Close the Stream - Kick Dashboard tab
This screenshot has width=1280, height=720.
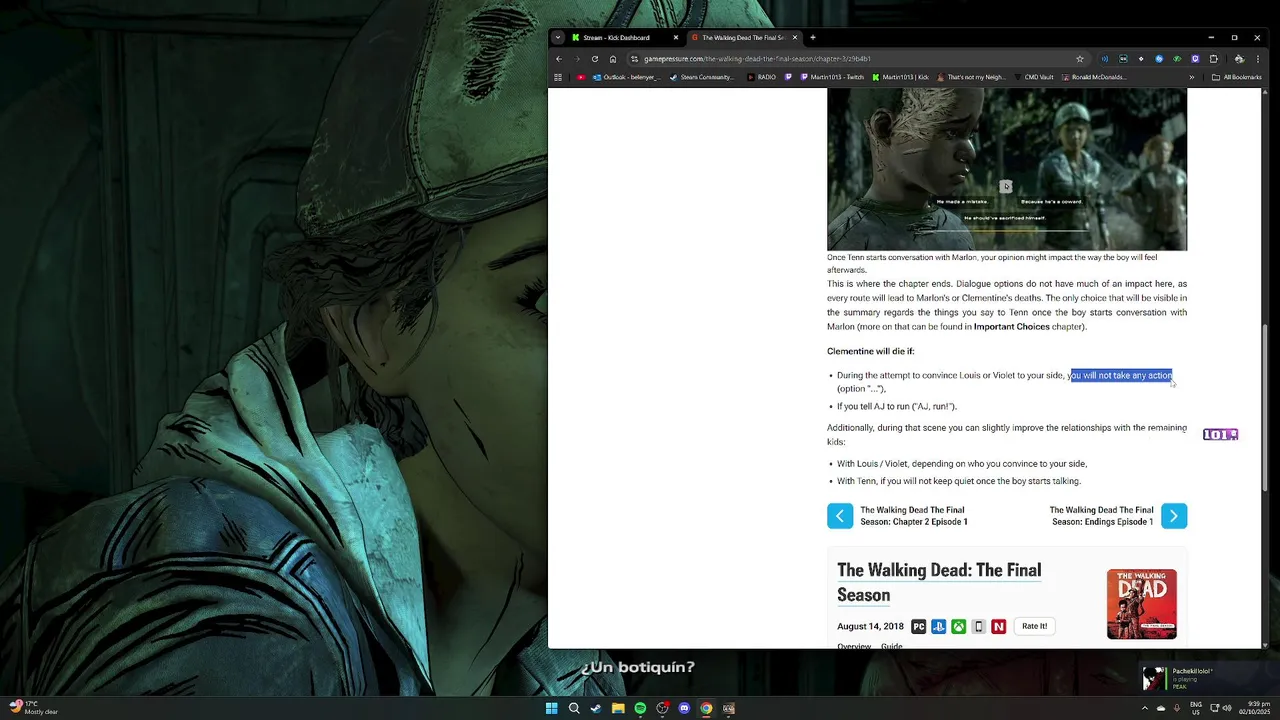[676, 38]
